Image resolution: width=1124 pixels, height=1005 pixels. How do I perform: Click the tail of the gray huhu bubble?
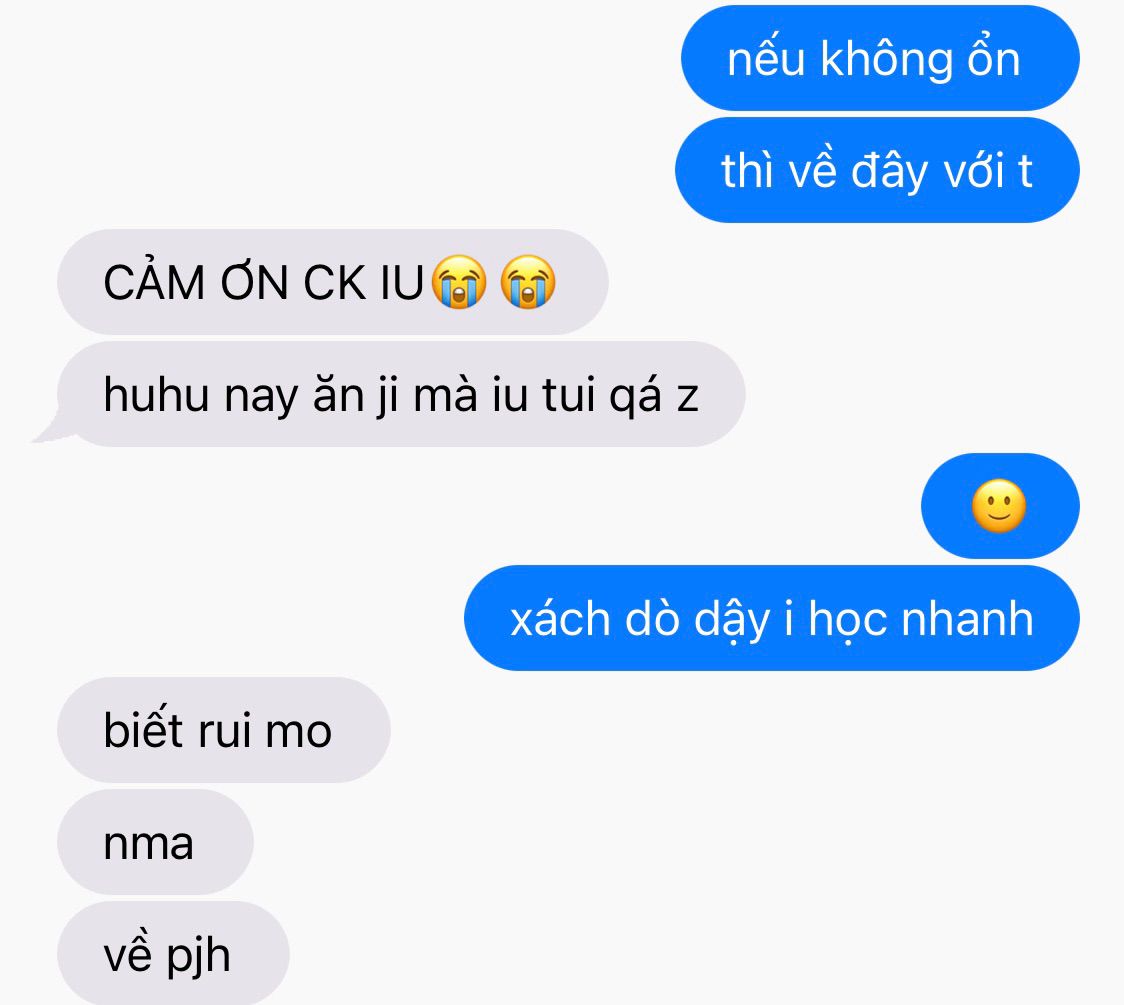click(x=52, y=429)
